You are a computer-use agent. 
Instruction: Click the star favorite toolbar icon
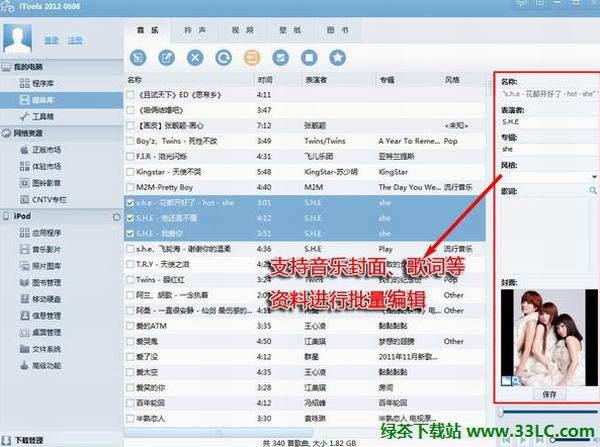click(338, 57)
